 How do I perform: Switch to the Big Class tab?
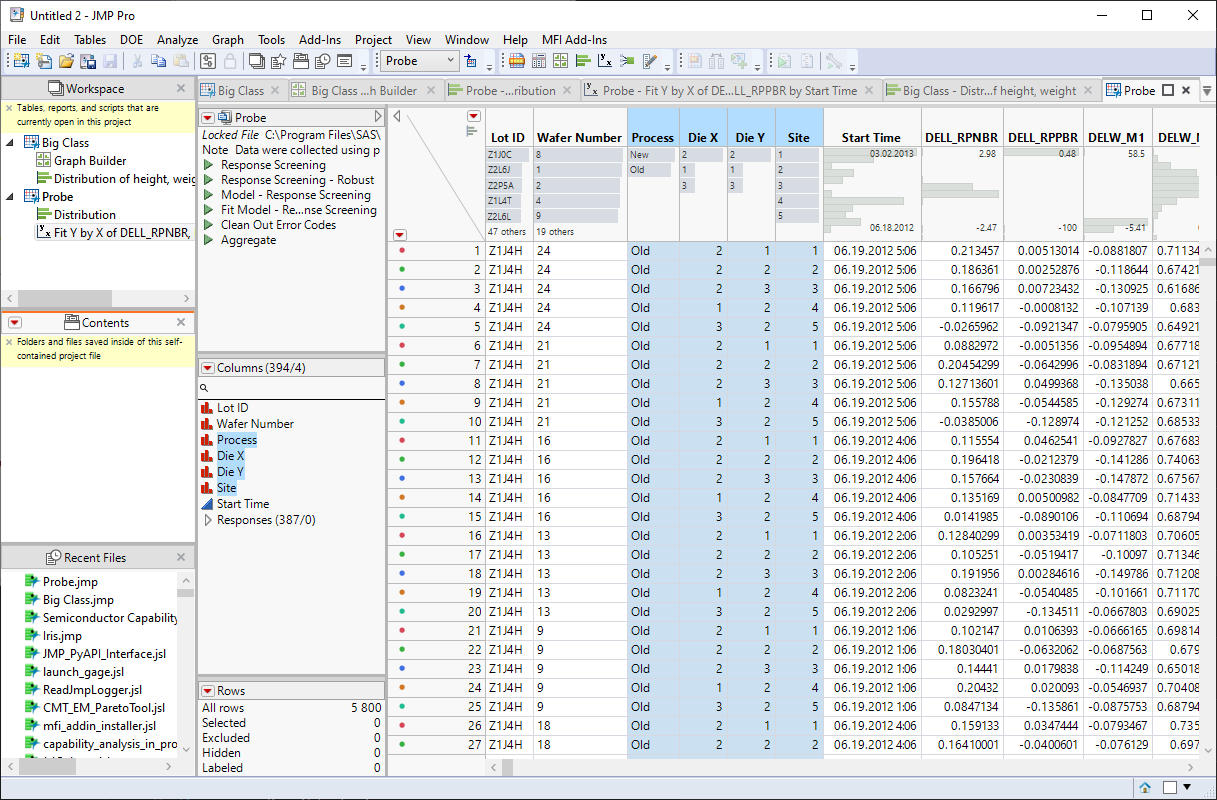[240, 90]
